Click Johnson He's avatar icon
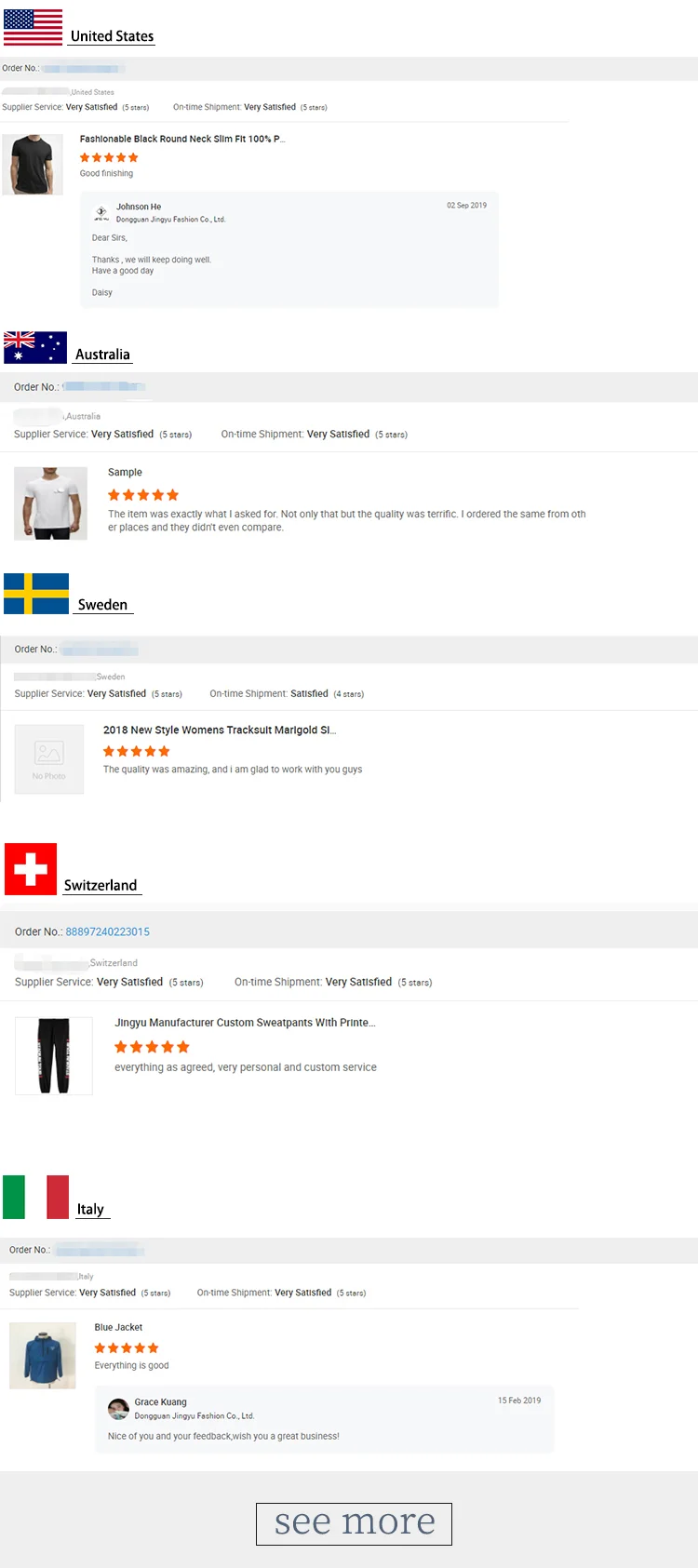The width and height of the screenshot is (698, 1568). 101,213
